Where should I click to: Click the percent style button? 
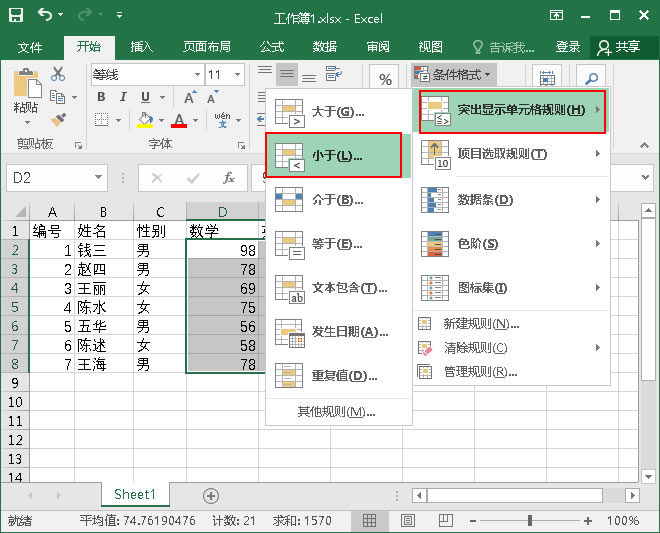385,79
